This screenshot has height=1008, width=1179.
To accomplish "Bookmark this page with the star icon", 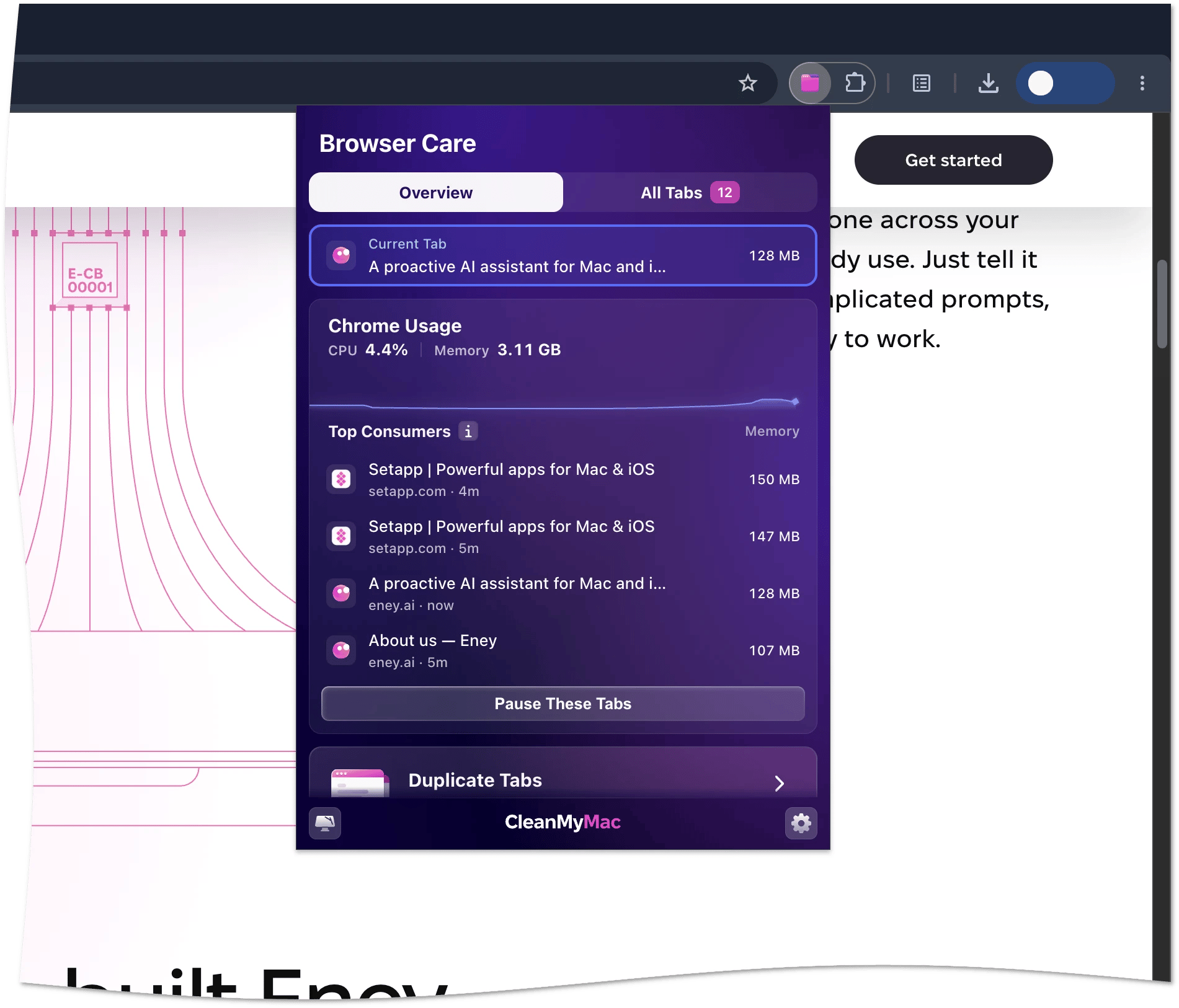I will 748,83.
